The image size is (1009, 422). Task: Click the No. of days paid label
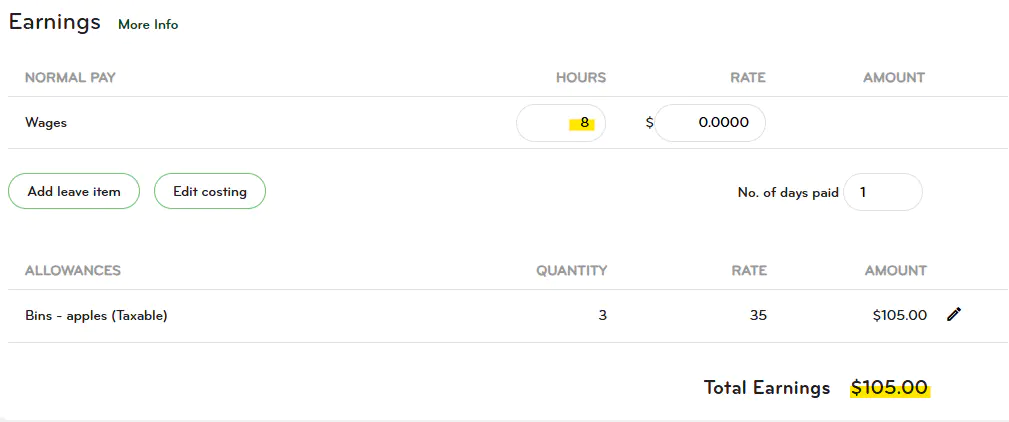[788, 192]
